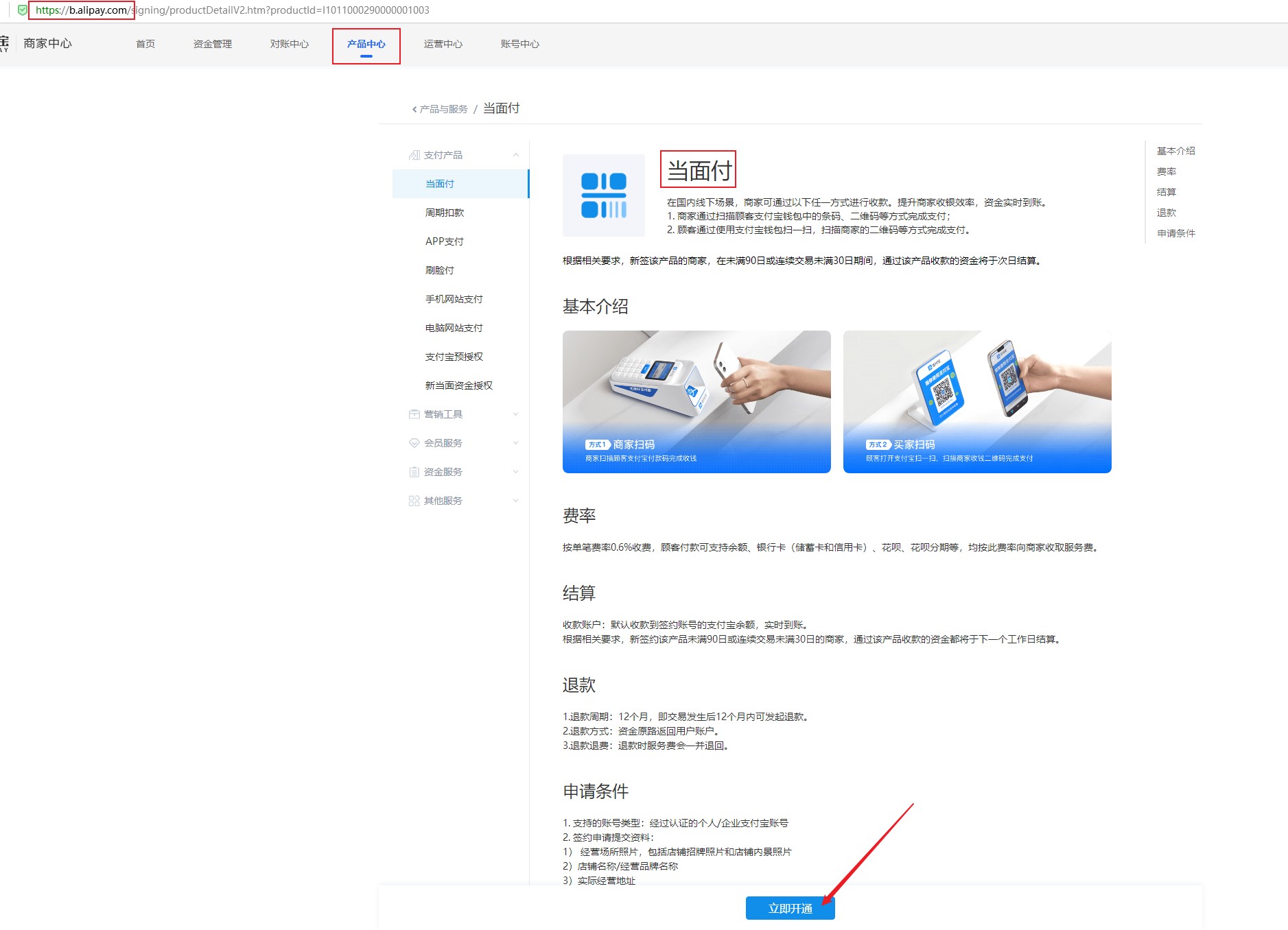Click the 申请条件 section heading
1288x930 pixels.
point(596,791)
